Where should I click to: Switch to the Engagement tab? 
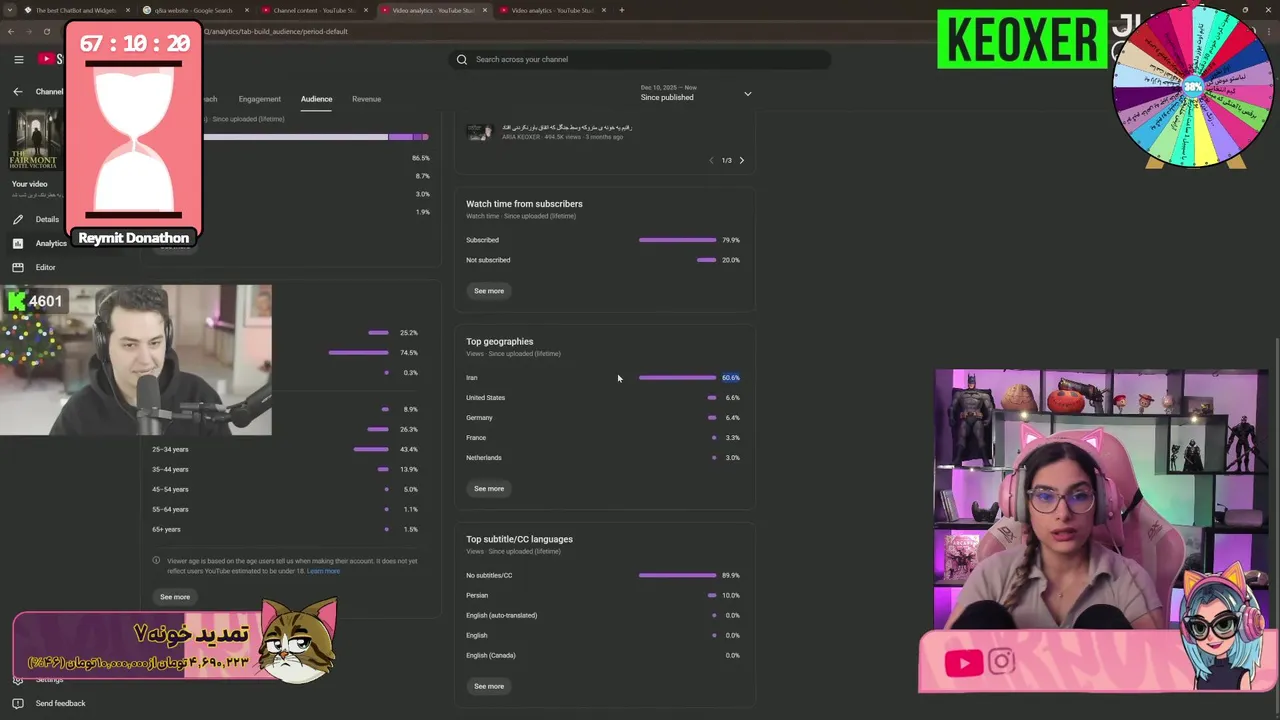(260, 99)
